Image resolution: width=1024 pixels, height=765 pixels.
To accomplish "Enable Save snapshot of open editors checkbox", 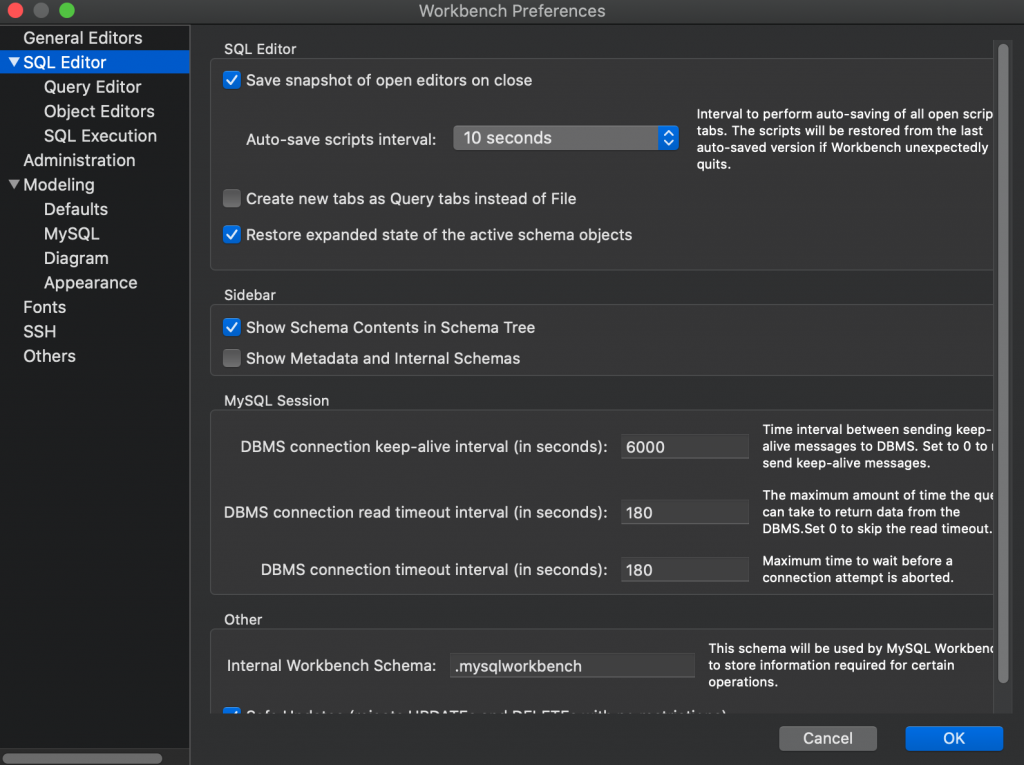I will pyautogui.click(x=232, y=80).
